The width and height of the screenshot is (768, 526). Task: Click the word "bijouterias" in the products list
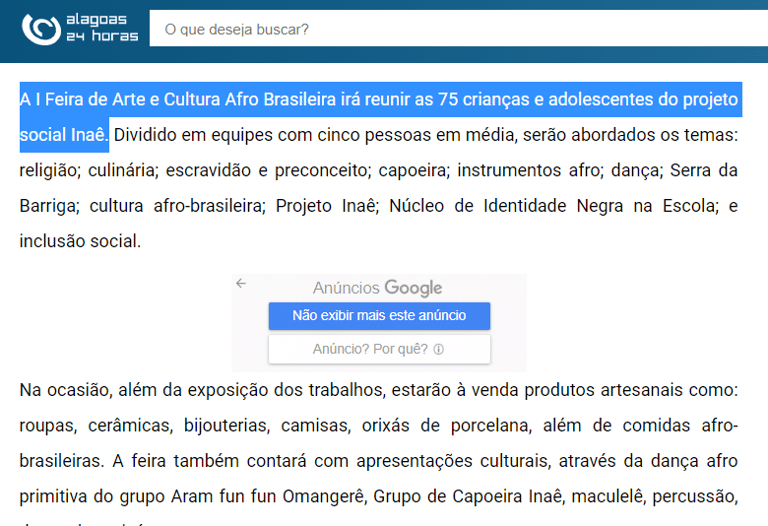tap(225, 425)
